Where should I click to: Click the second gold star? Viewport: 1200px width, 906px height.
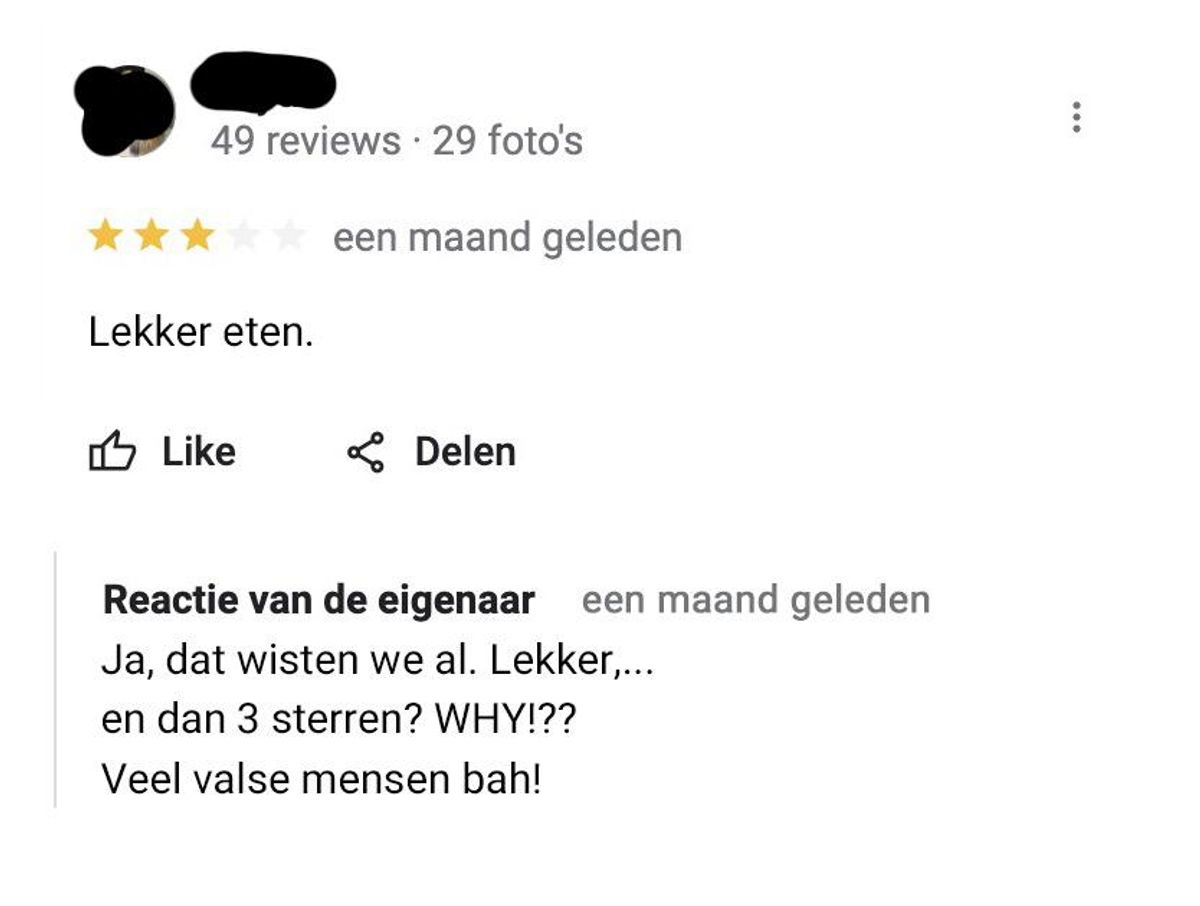coord(150,237)
